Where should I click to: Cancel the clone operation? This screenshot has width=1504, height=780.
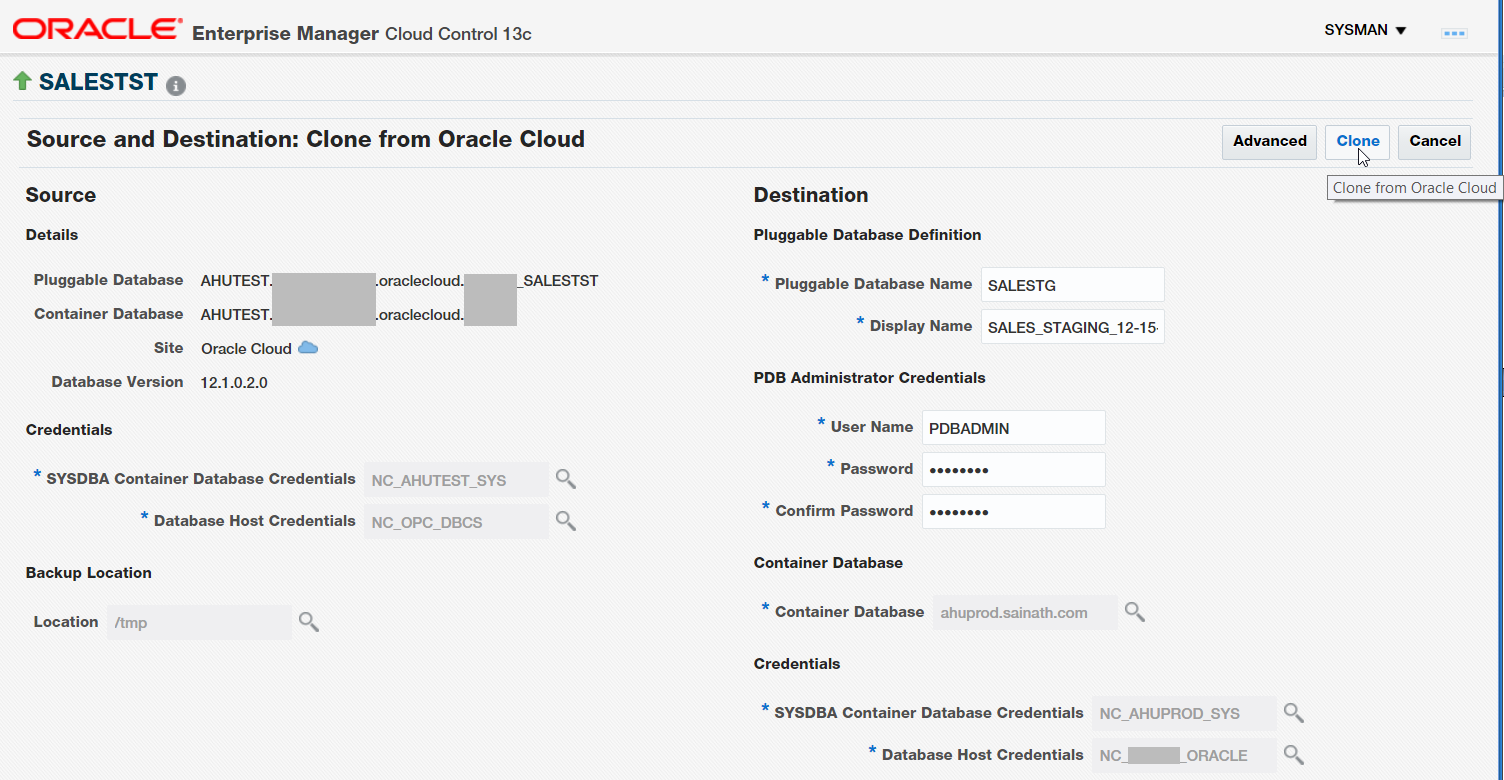click(x=1435, y=141)
